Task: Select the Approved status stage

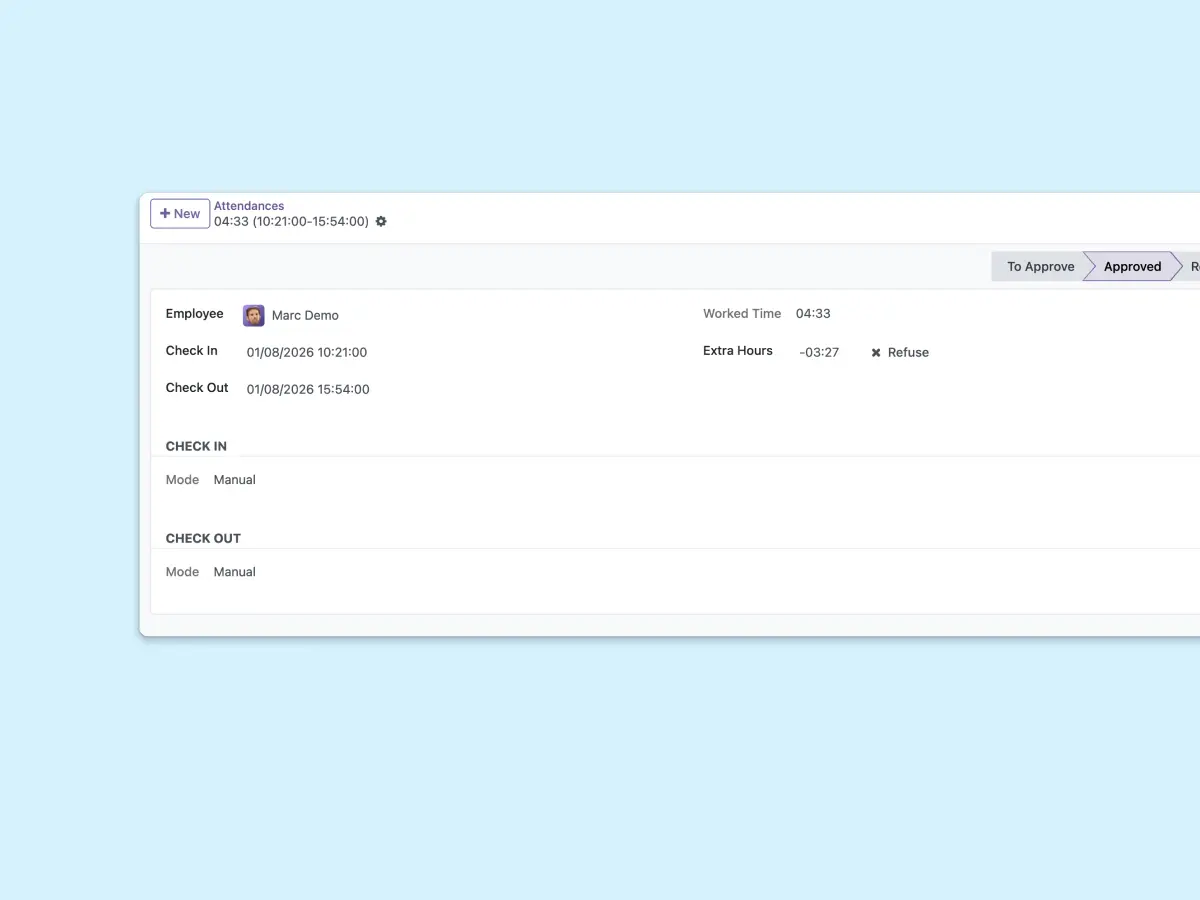Action: [x=1131, y=267]
